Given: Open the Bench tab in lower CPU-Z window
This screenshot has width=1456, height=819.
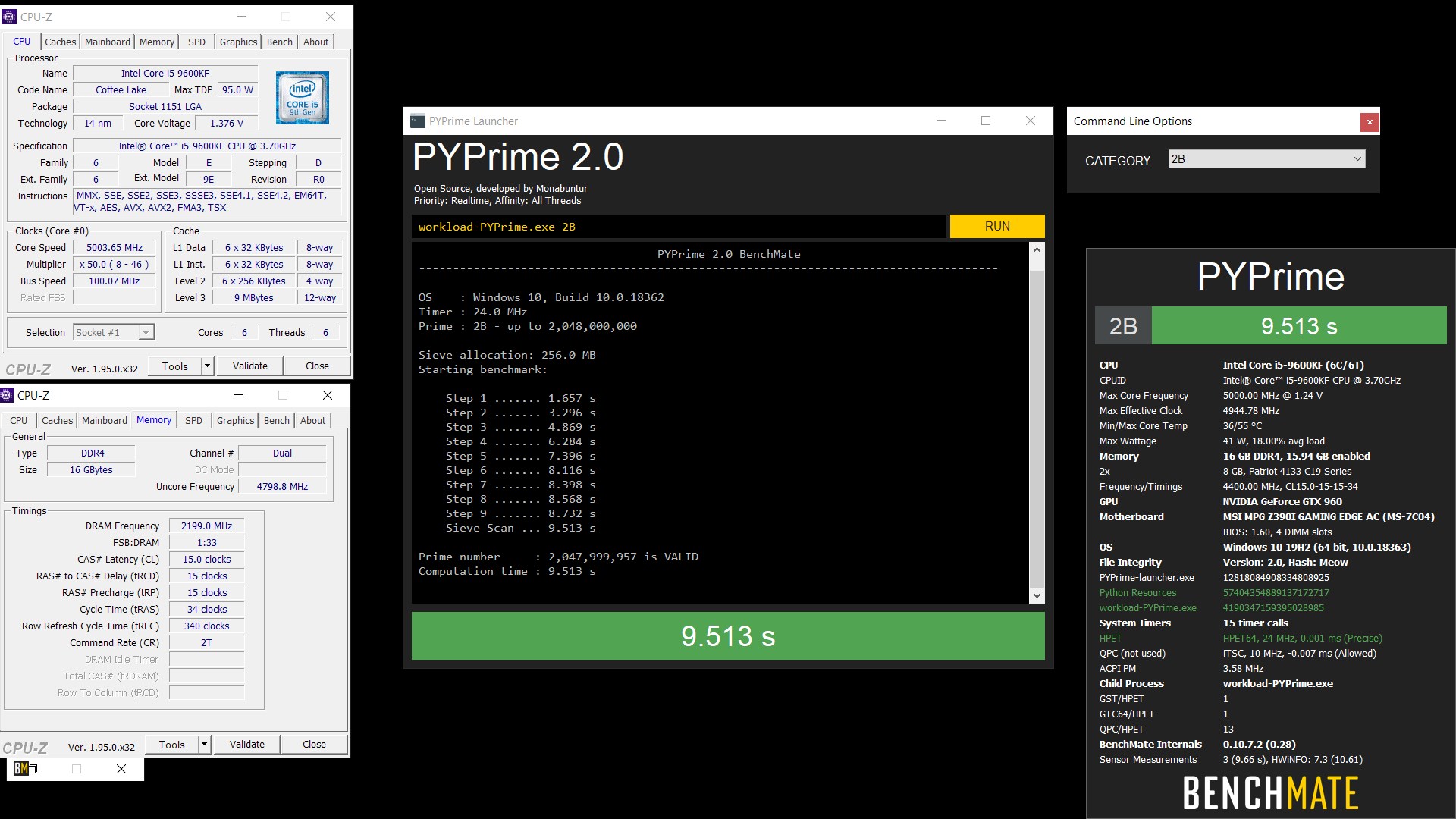Looking at the screenshot, I should tap(277, 421).
